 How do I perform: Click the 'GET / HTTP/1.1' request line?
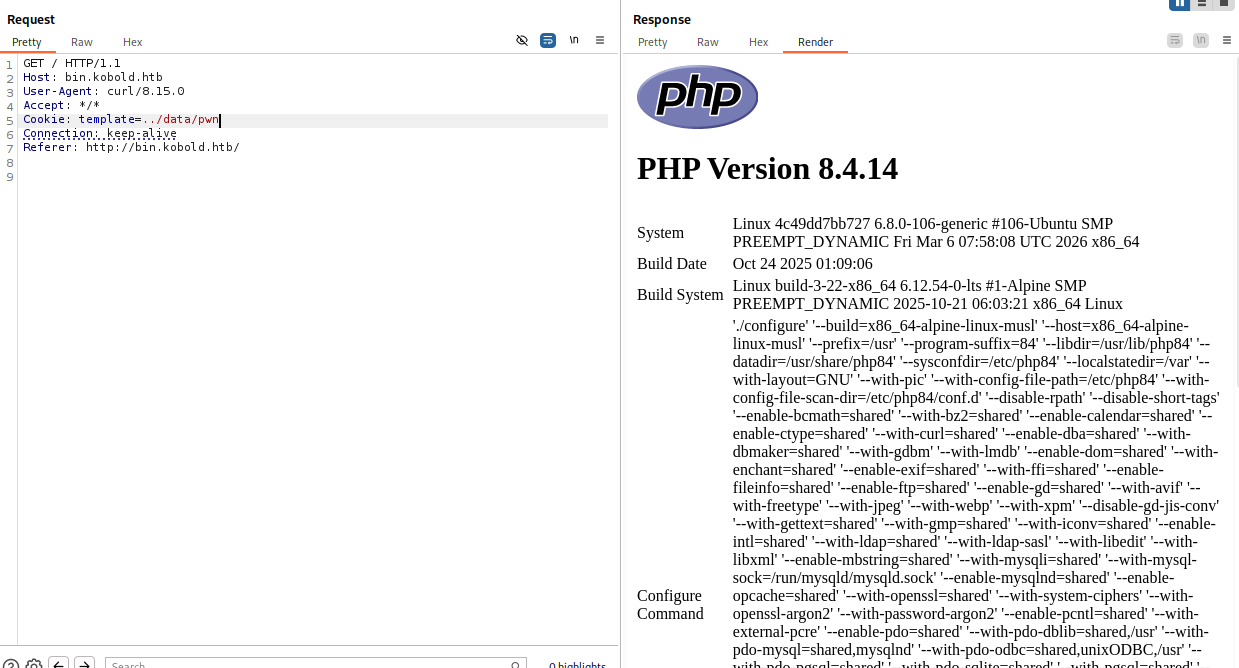point(72,63)
